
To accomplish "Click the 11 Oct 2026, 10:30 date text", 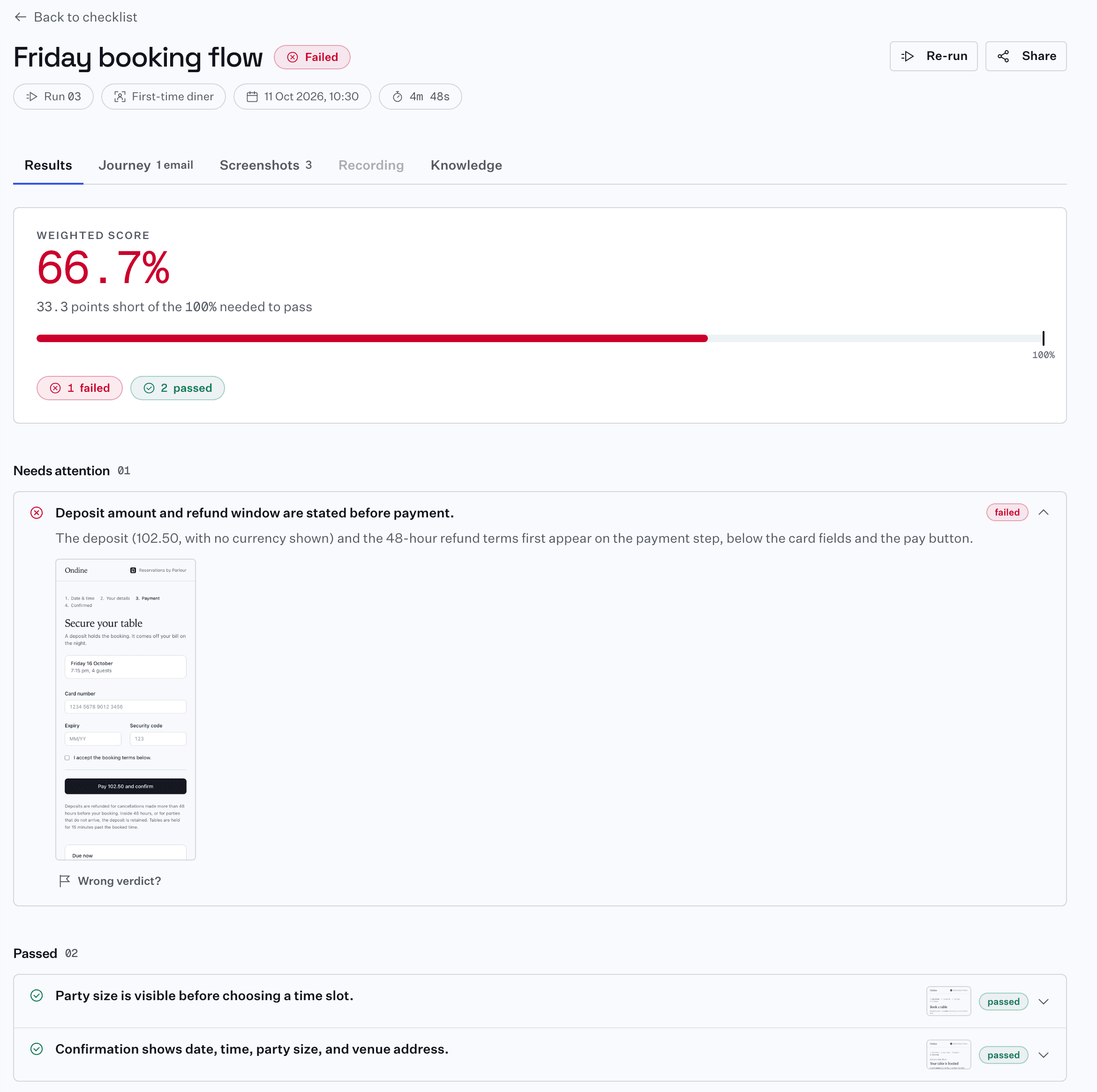I will [x=311, y=97].
